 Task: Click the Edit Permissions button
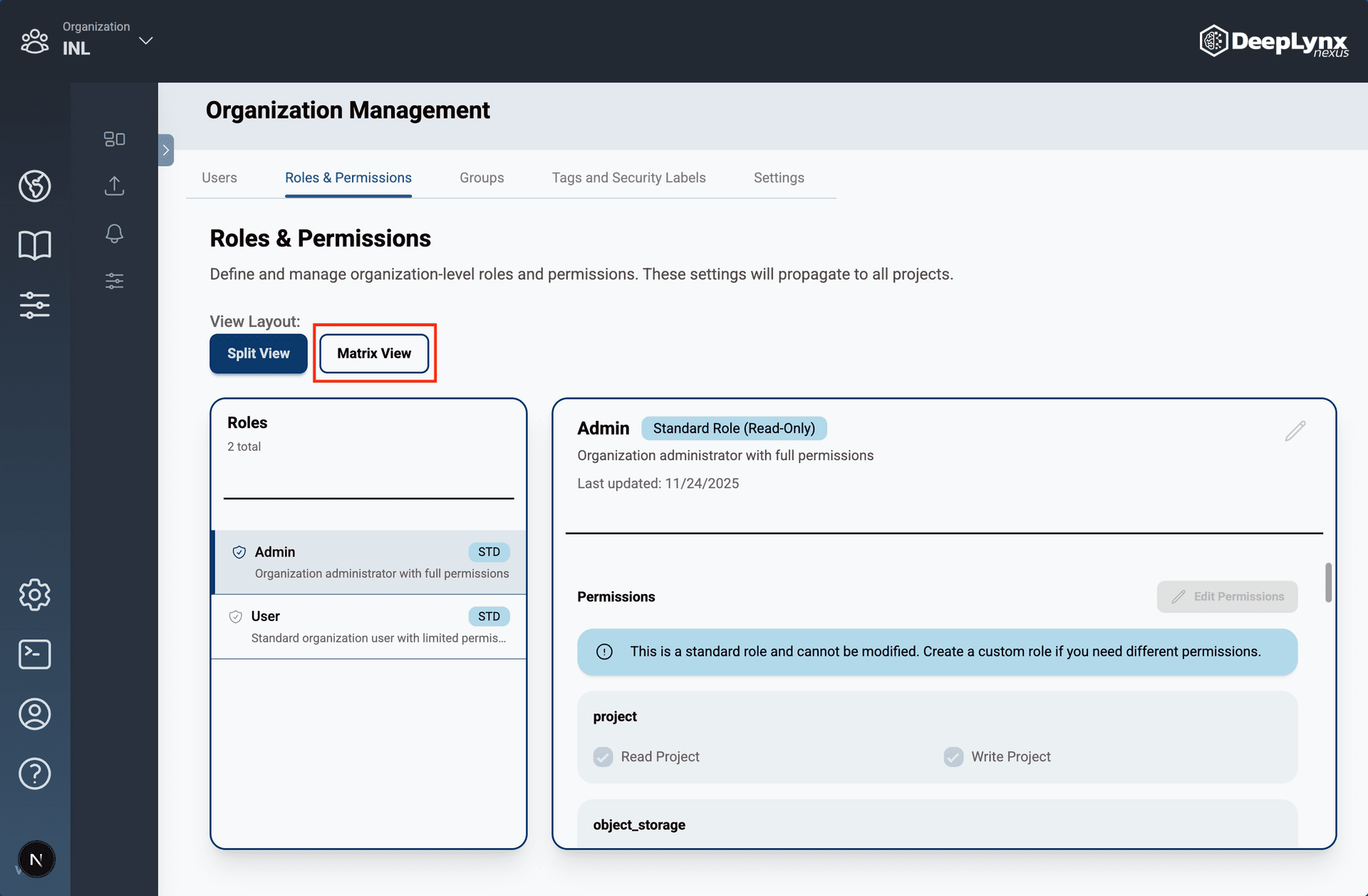[1227, 597]
